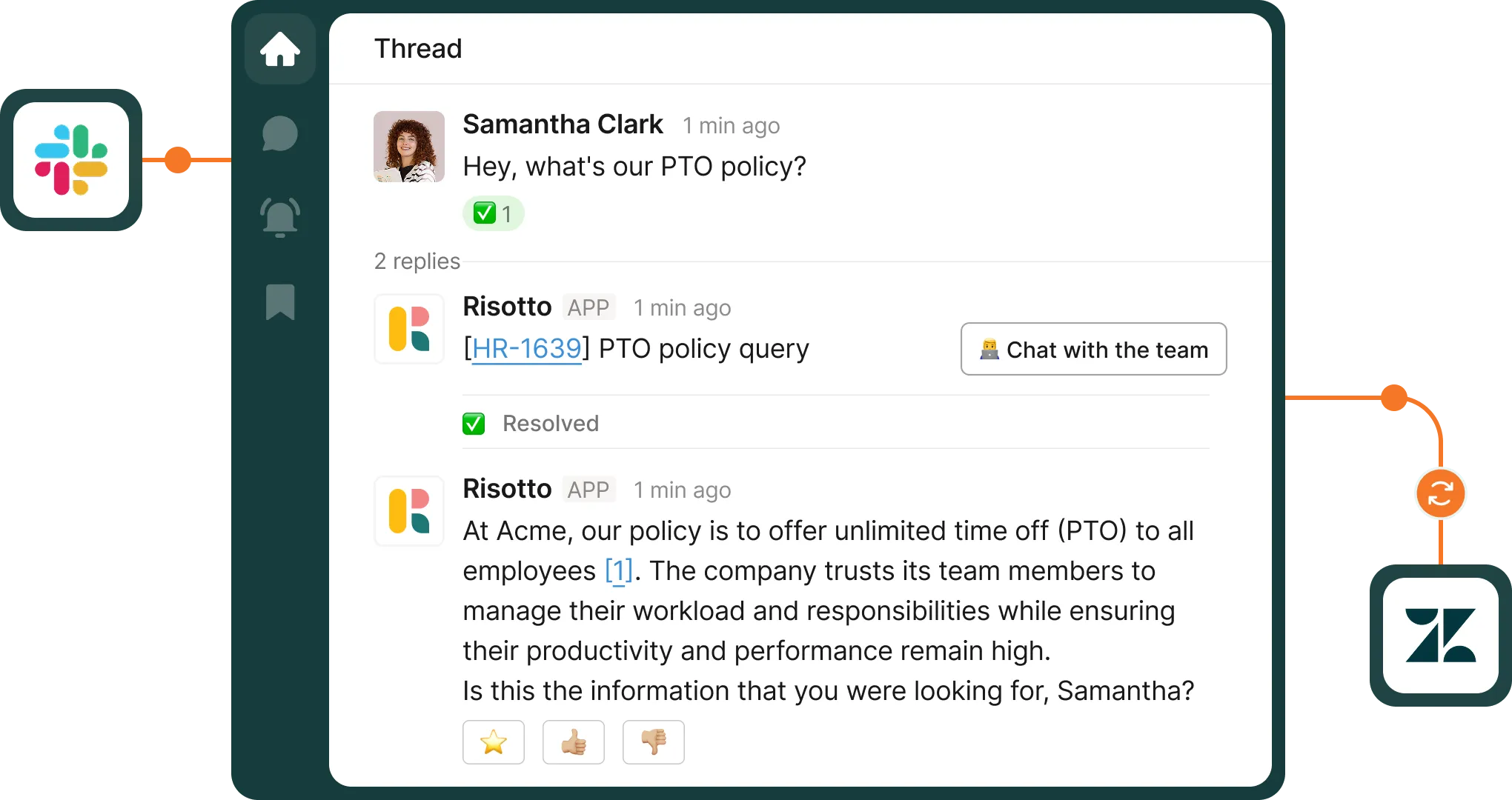Open the notifications bell icon
1512x800 pixels.
coord(280,217)
